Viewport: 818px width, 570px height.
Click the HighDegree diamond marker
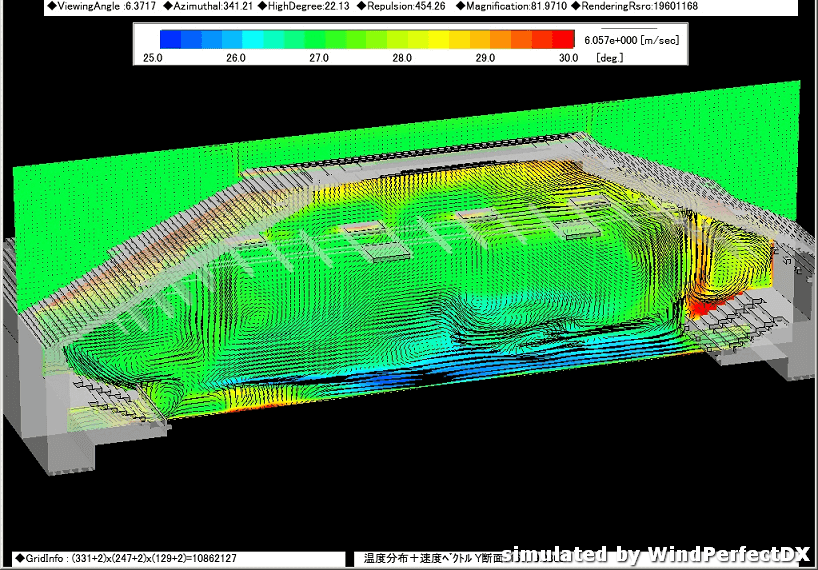pyautogui.click(x=262, y=7)
